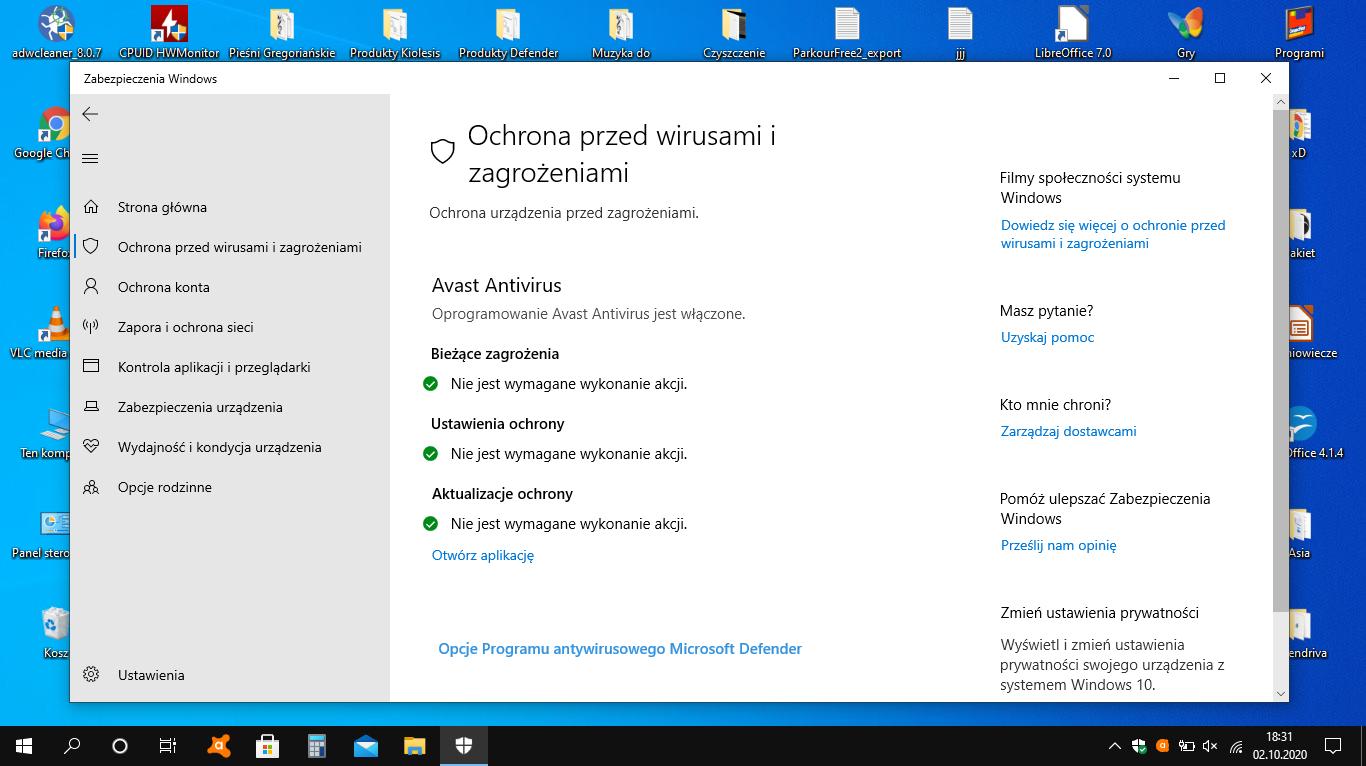Image resolution: width=1366 pixels, height=766 pixels.
Task: Open the Action Center notifications icon
Action: pyautogui.click(x=1332, y=746)
